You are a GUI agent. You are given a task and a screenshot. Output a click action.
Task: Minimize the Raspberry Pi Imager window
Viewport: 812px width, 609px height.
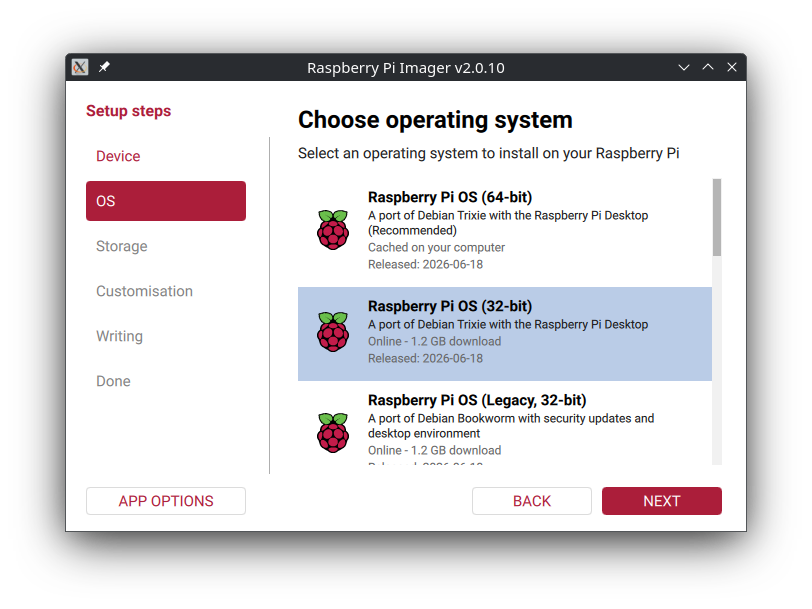pyautogui.click(x=684, y=67)
